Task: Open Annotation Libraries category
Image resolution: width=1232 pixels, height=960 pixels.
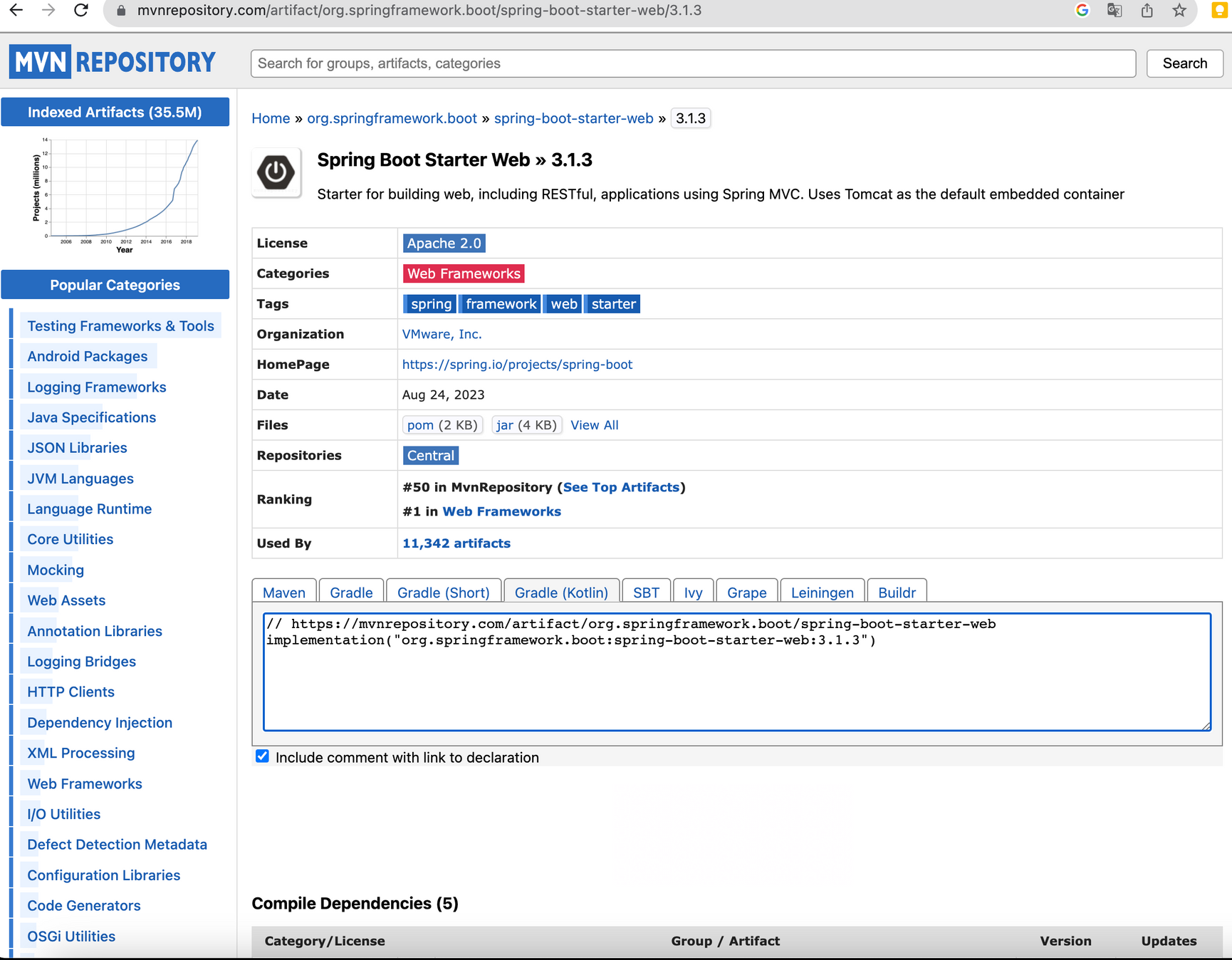Action: 95,631
